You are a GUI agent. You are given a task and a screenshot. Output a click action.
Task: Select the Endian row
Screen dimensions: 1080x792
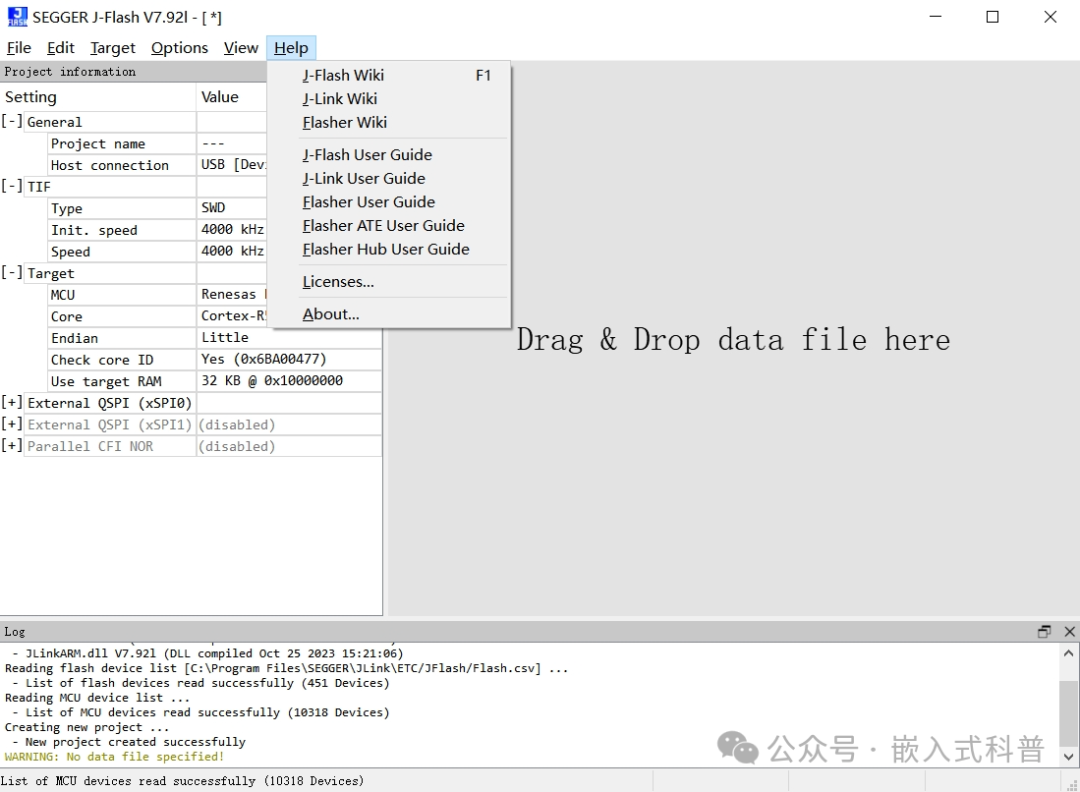coord(215,338)
